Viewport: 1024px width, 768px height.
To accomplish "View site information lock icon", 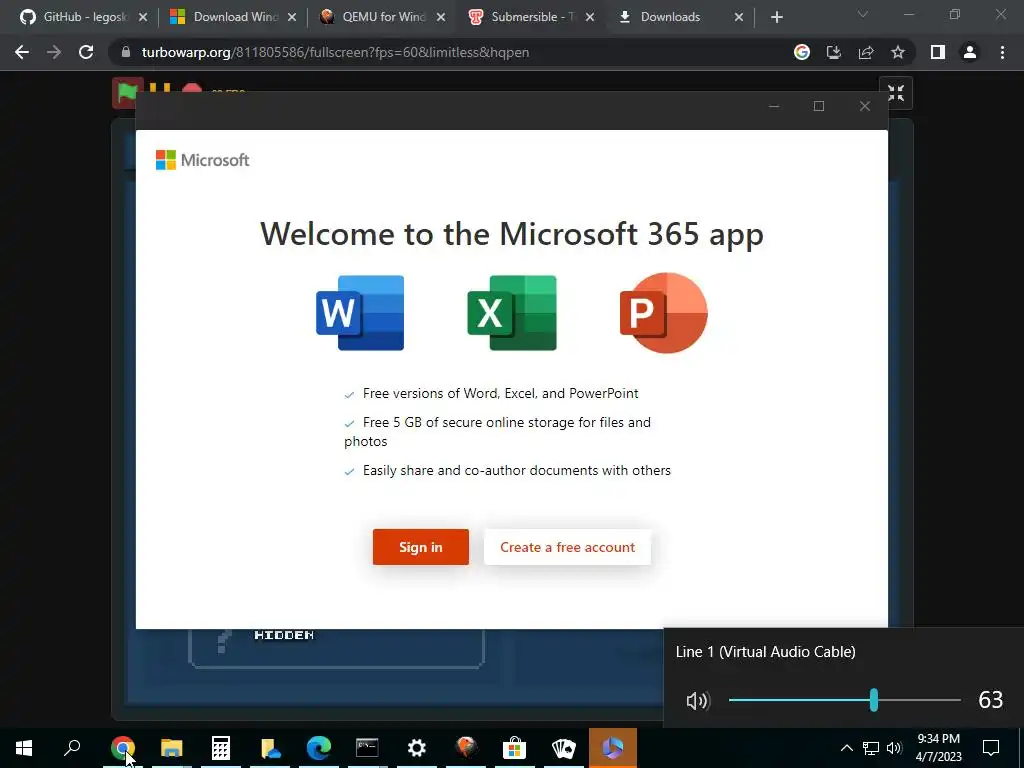I will click(126, 52).
